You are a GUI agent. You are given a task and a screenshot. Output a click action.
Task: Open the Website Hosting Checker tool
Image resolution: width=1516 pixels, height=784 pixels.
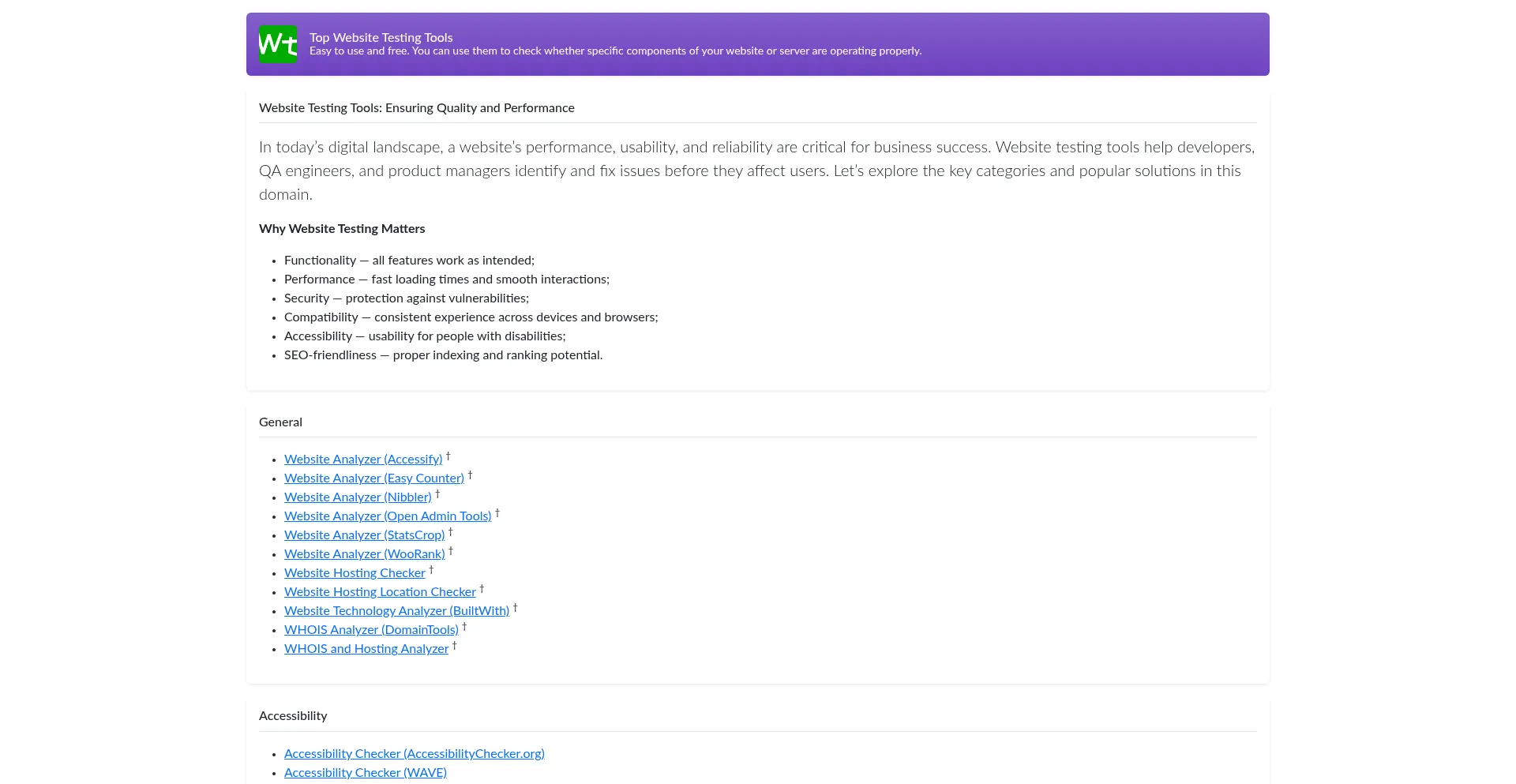point(355,573)
